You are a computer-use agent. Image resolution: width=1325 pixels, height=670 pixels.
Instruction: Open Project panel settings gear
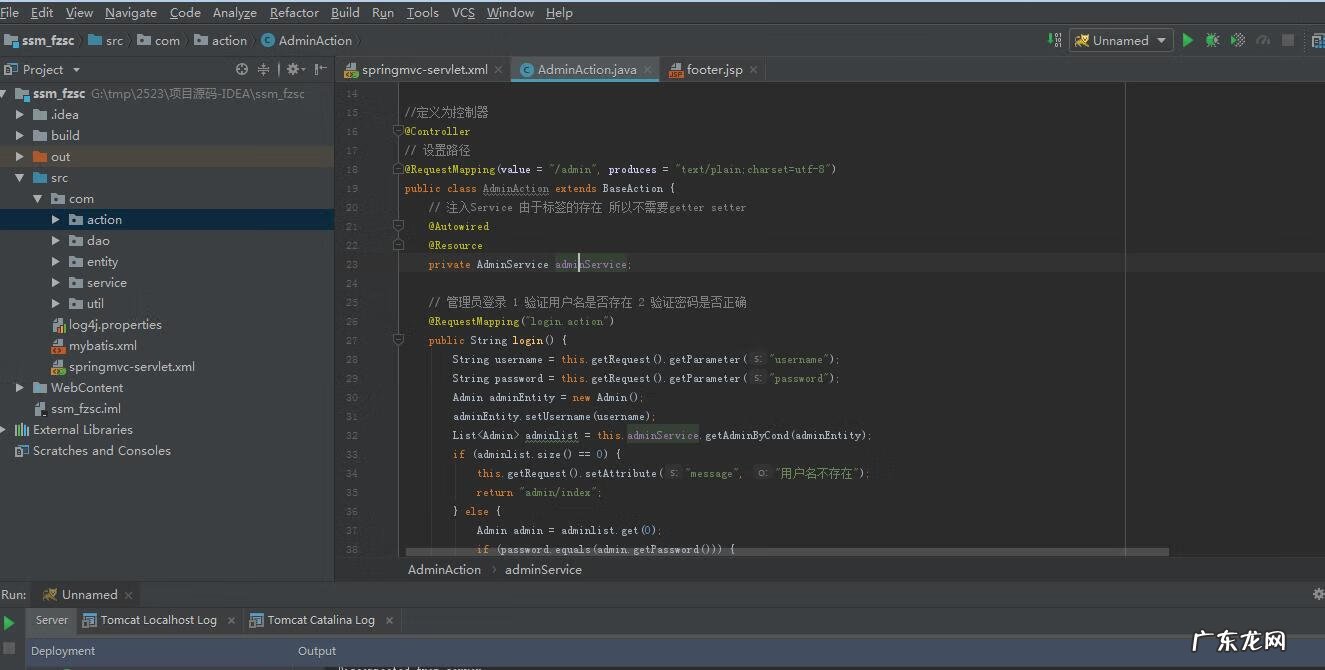[x=293, y=69]
